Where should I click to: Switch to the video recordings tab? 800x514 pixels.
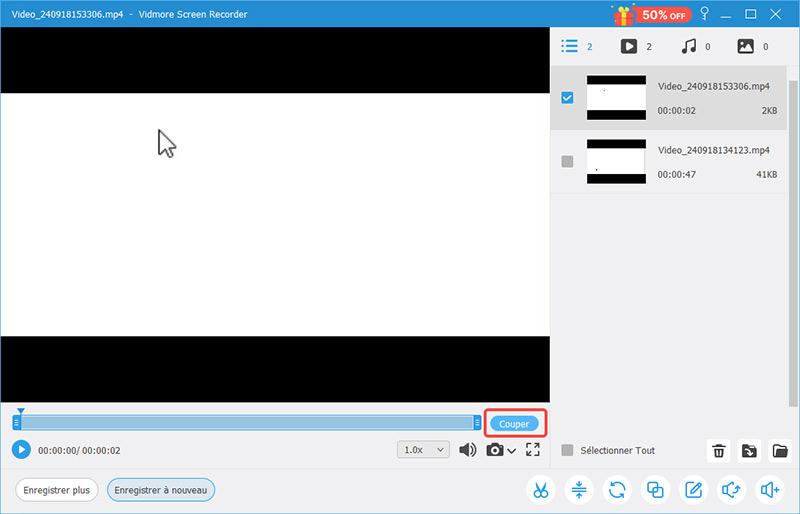click(629, 46)
